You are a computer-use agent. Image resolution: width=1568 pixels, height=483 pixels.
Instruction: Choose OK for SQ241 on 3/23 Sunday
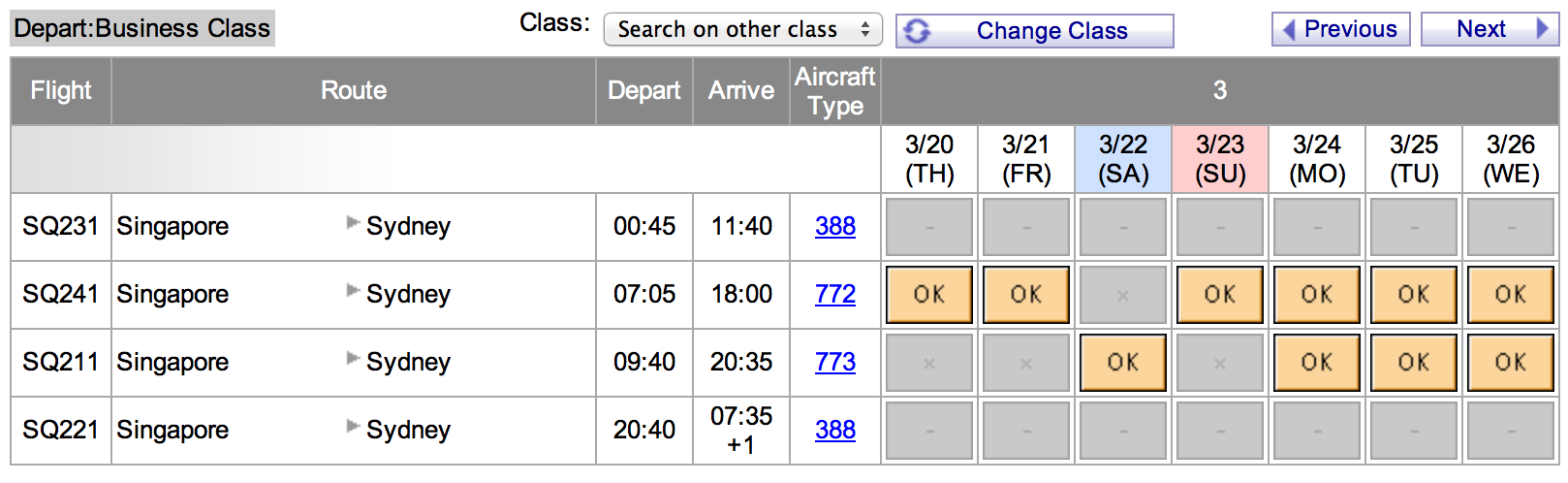(1220, 295)
